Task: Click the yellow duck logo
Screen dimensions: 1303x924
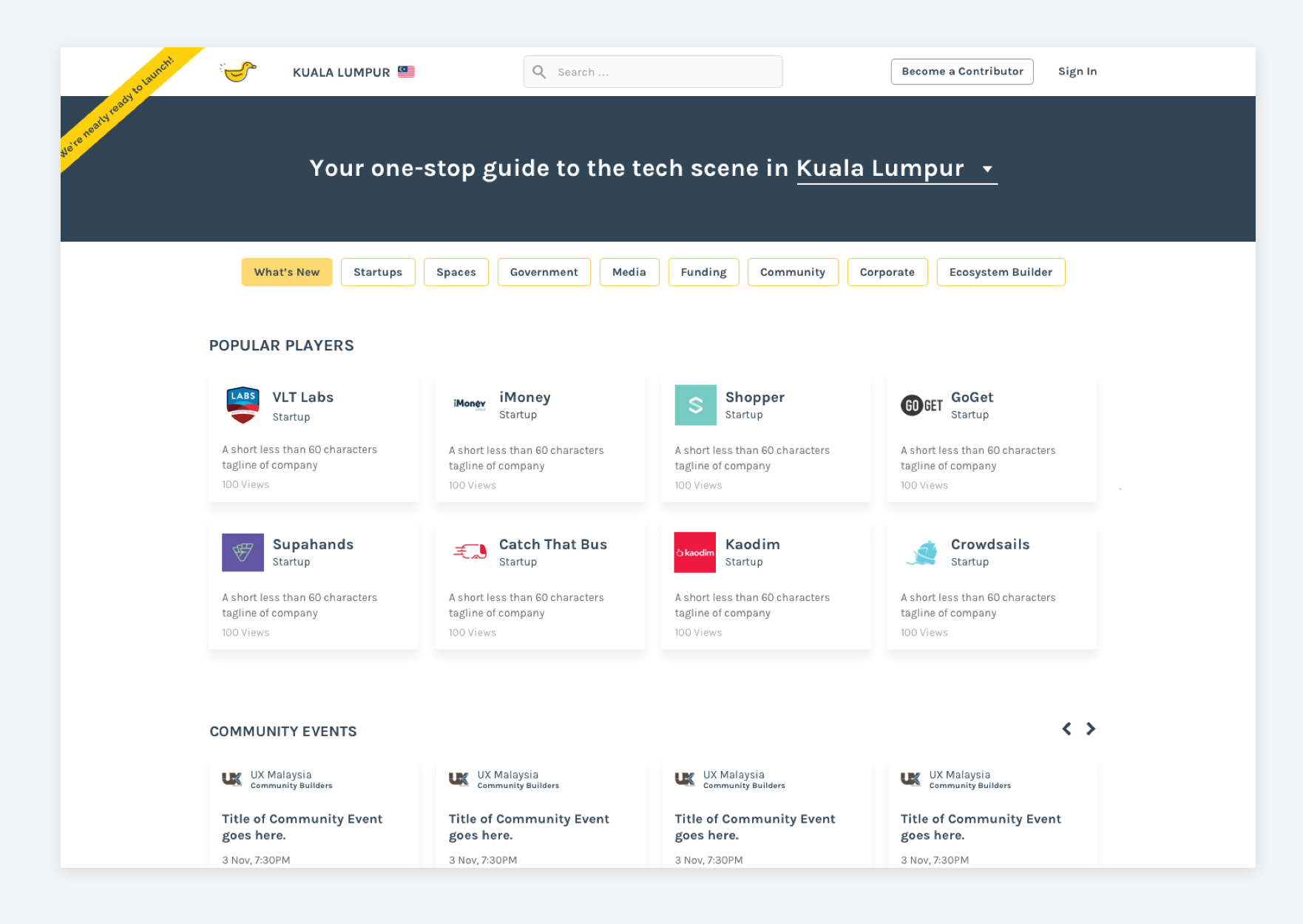Action: (238, 72)
